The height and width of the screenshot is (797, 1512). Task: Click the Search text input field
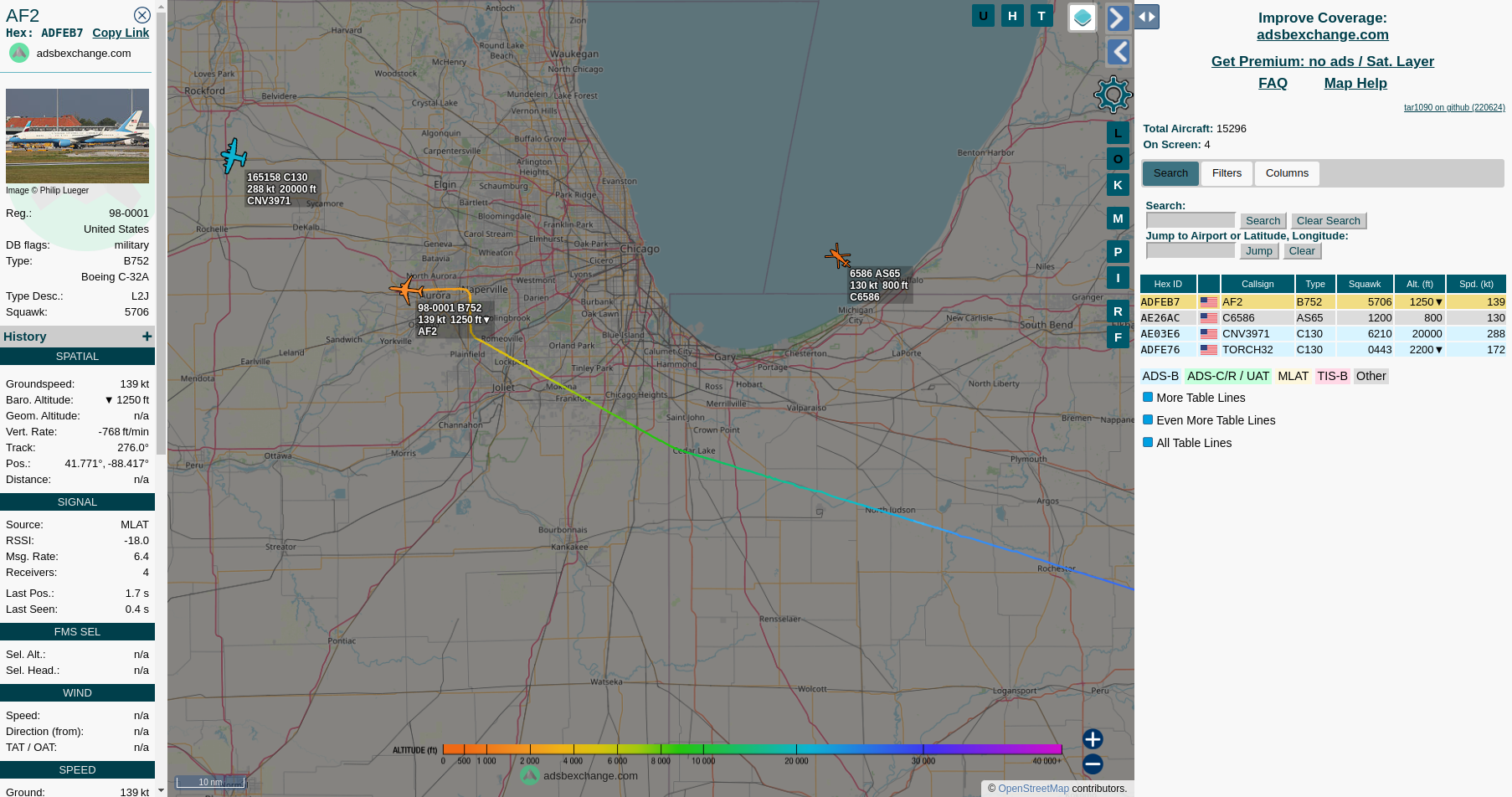pyautogui.click(x=1191, y=220)
